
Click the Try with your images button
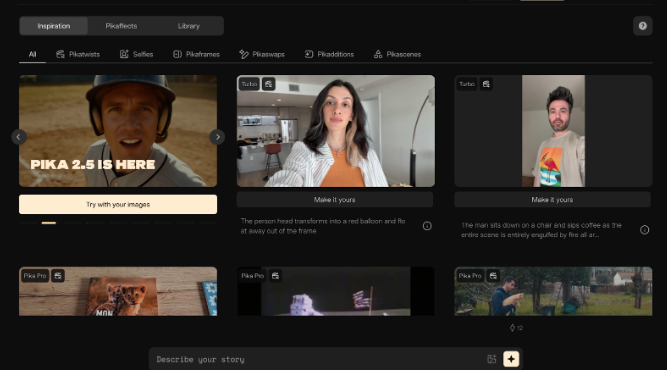[x=118, y=205]
